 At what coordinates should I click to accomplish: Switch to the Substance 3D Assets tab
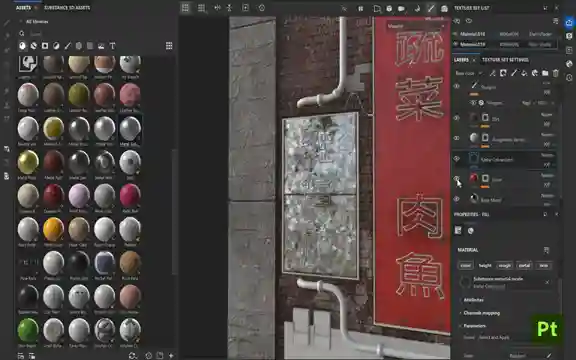(67, 8)
